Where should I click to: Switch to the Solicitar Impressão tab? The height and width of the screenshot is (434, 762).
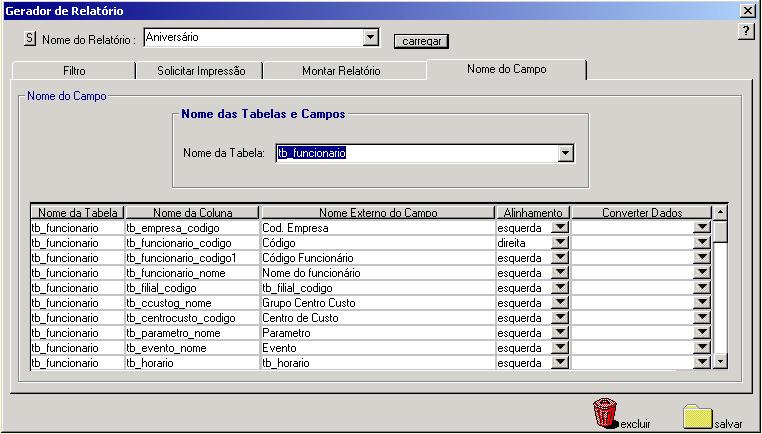[x=201, y=71]
